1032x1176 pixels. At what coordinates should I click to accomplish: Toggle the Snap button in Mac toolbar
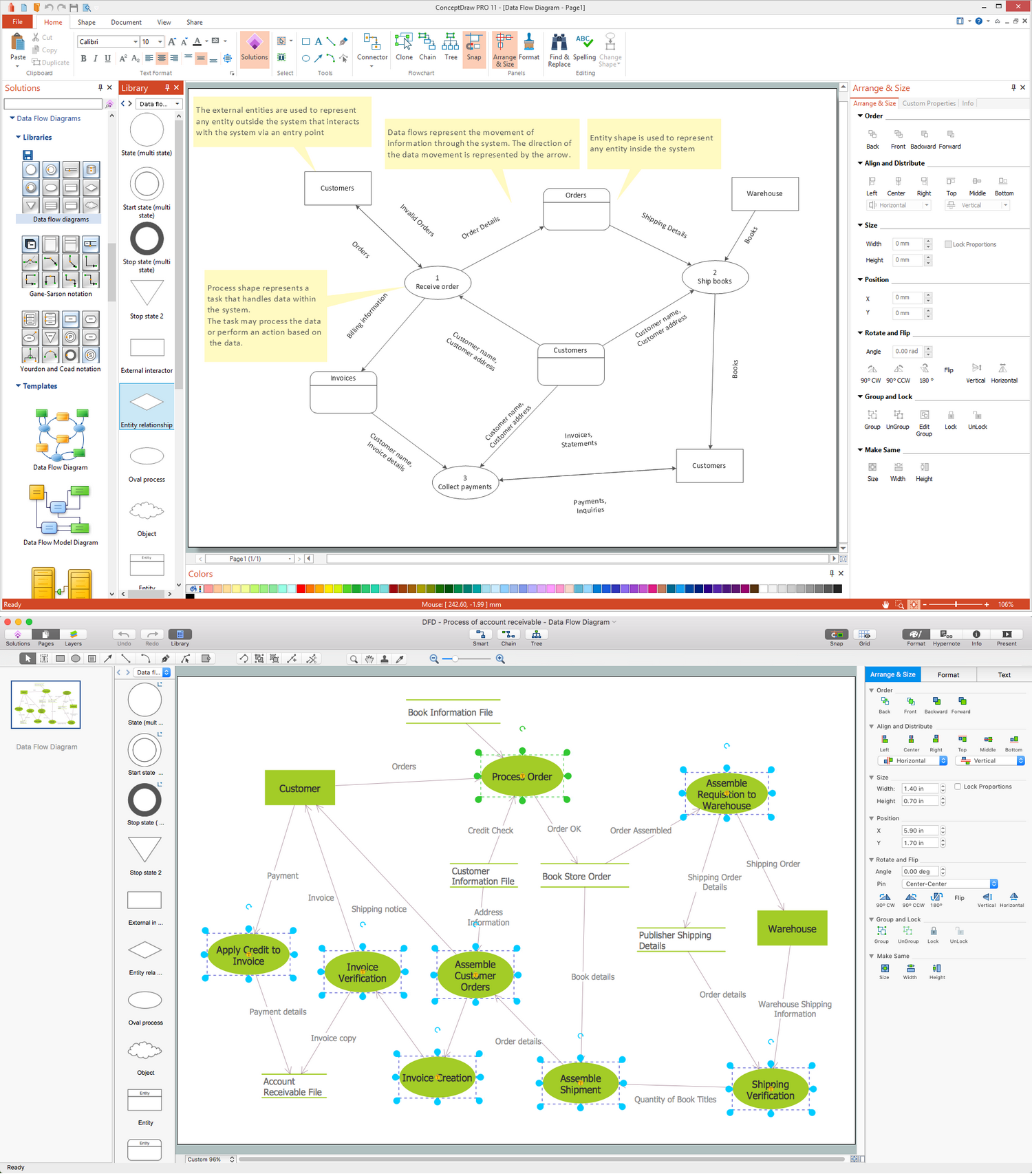click(836, 638)
